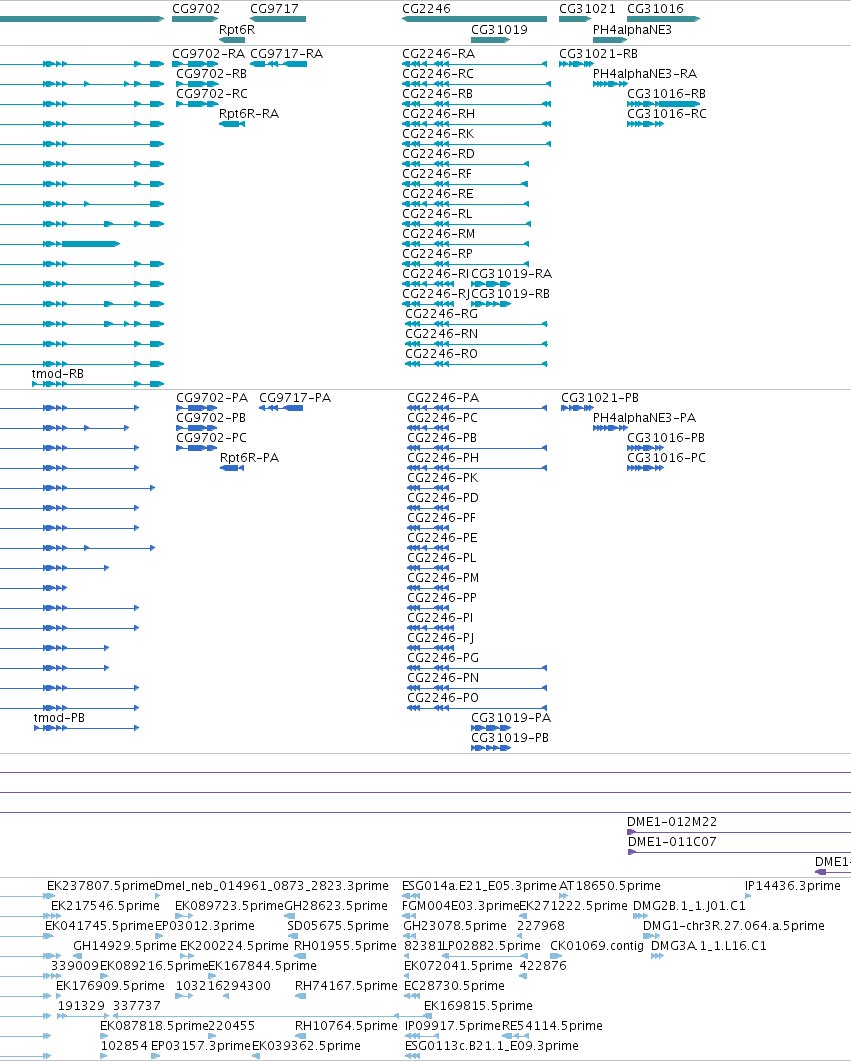The height and width of the screenshot is (1061, 851).
Task: Select transcript CG31016-RB
Action: (666, 93)
